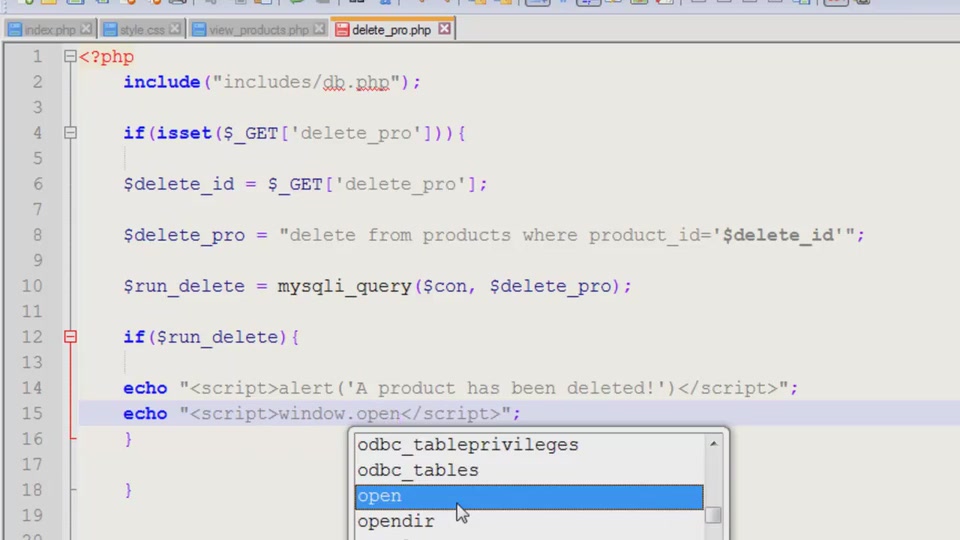
Task: Select the delete_pro.php tab
Action: pyautogui.click(x=391, y=29)
